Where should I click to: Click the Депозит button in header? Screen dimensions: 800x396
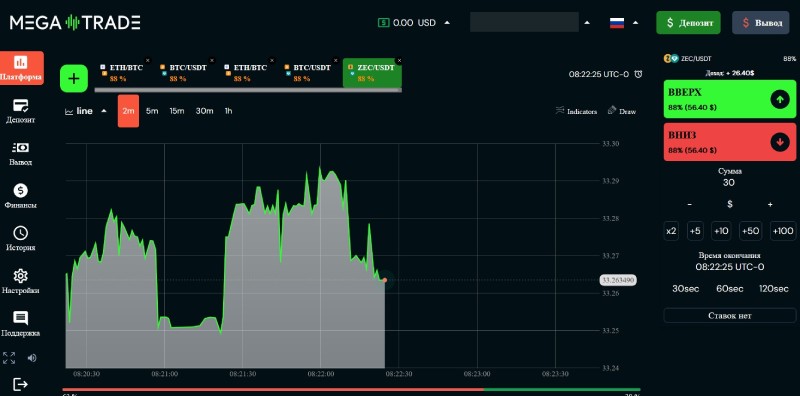tap(688, 23)
